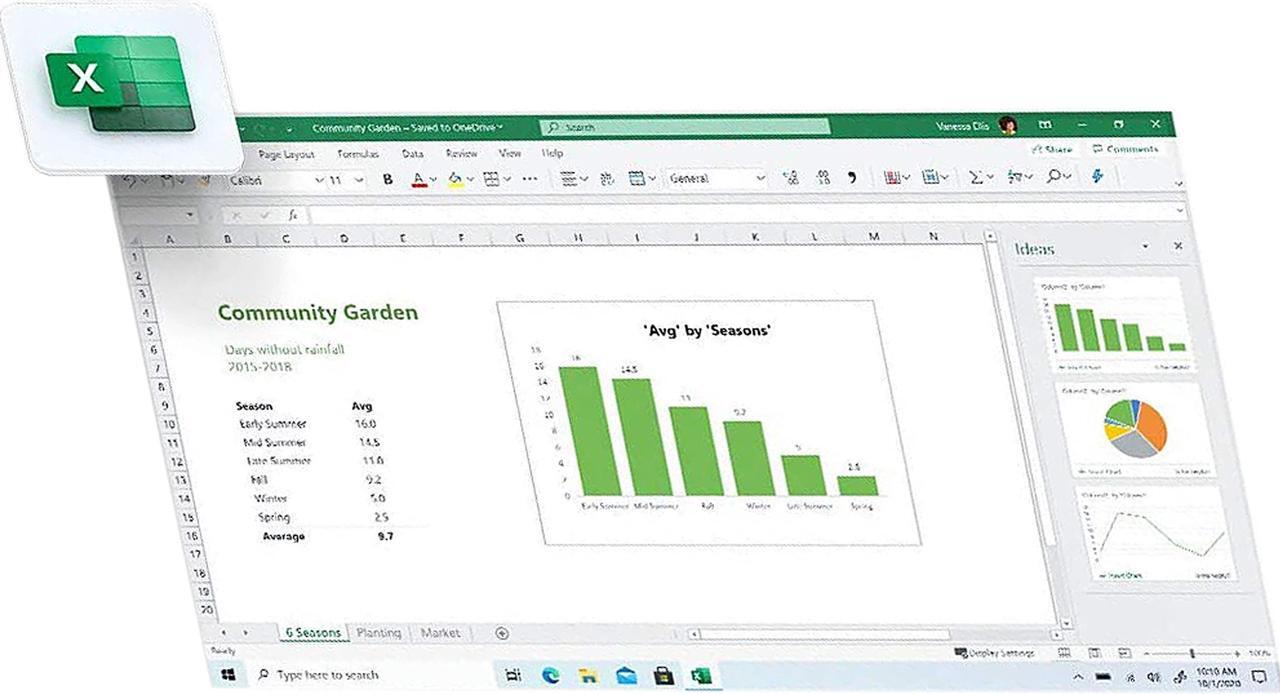Increase decimal places
Viewport: 1280px width, 694px height.
tap(791, 178)
